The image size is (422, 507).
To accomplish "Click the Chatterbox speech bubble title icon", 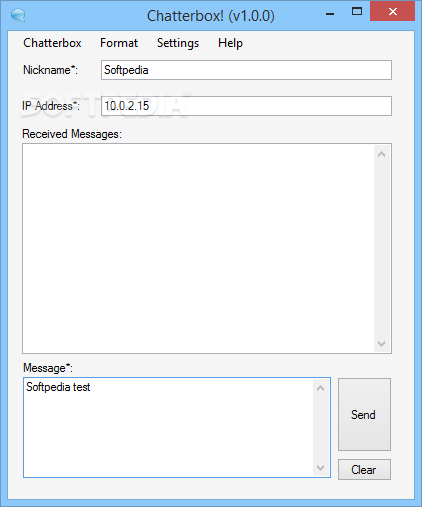I will point(18,15).
